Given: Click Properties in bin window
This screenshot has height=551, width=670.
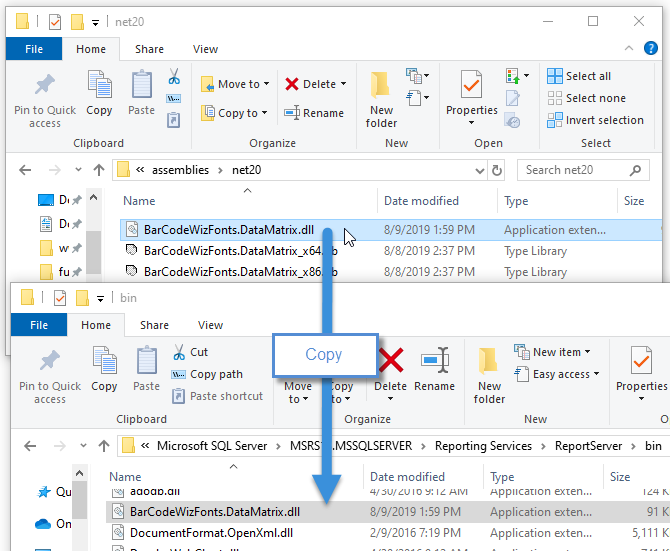Looking at the screenshot, I should click(641, 374).
